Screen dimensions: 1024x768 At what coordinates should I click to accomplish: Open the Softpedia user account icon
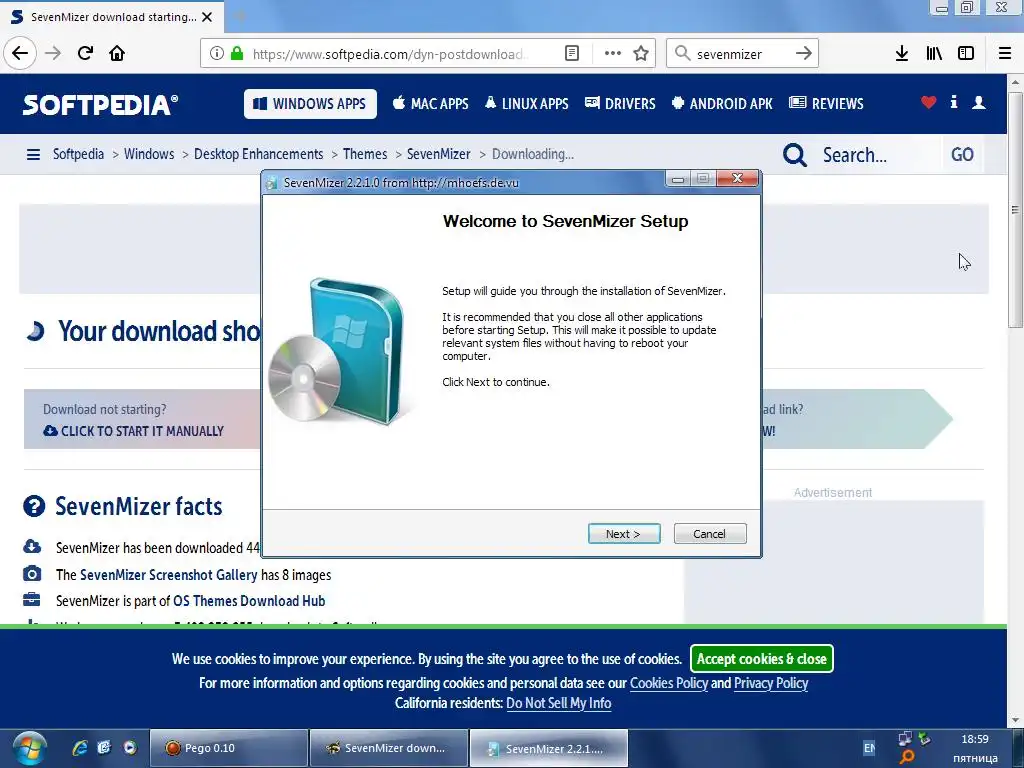(979, 102)
